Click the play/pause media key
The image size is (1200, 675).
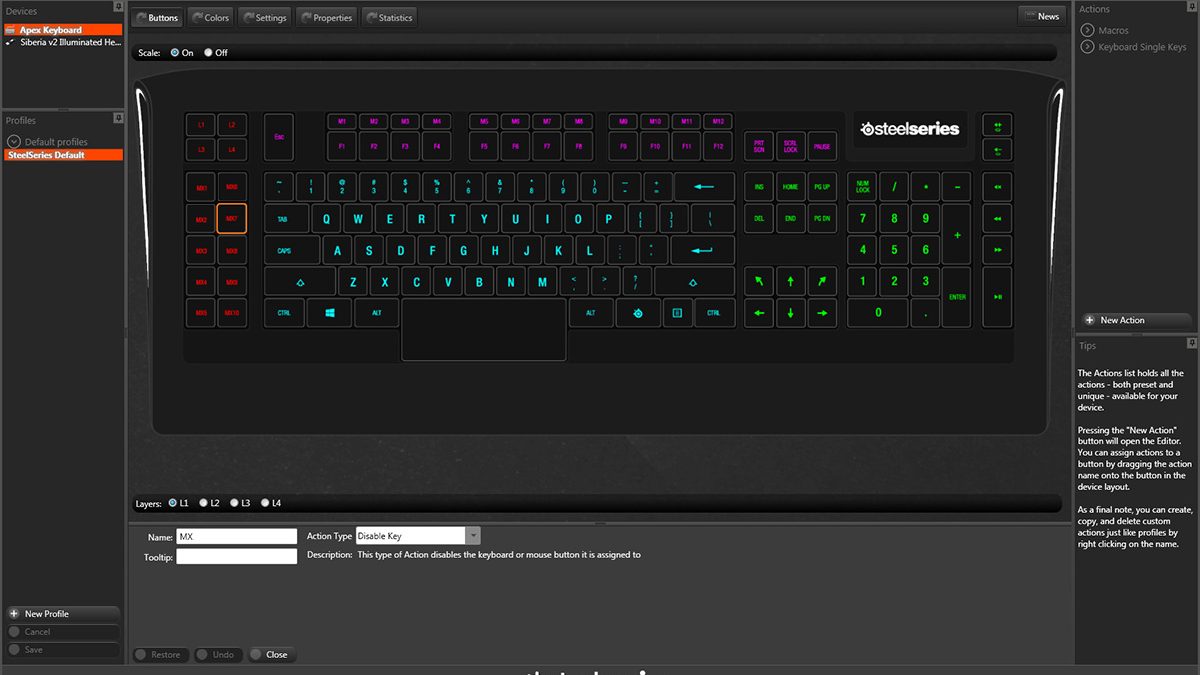coord(997,297)
